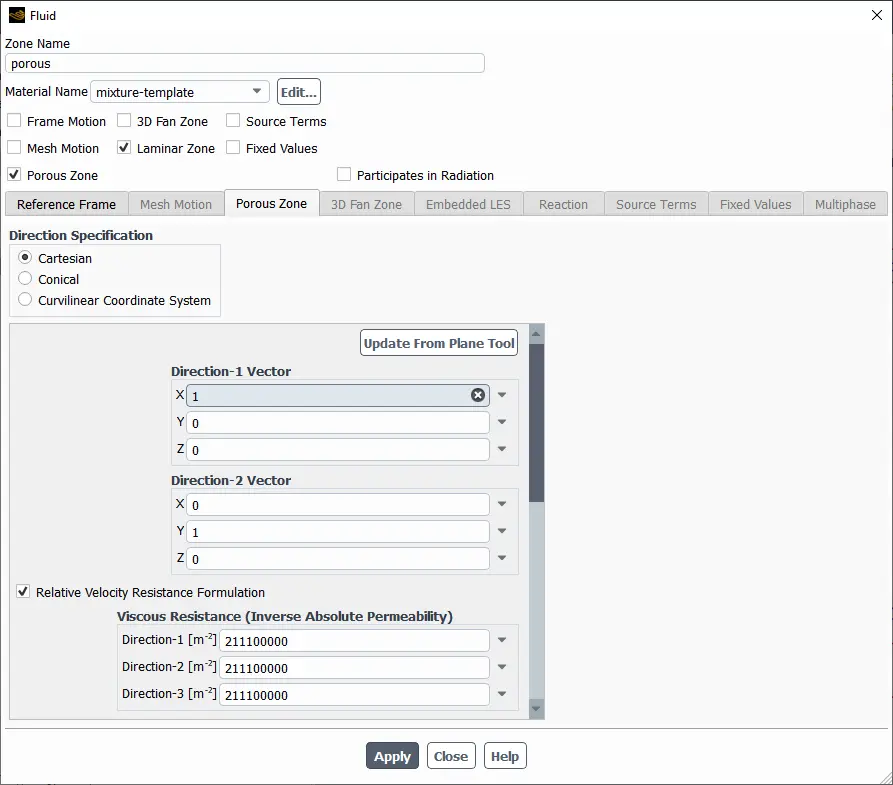Image resolution: width=893 pixels, height=785 pixels.
Task: Click the scrollbar thumb in porous panel
Action: click(536, 423)
